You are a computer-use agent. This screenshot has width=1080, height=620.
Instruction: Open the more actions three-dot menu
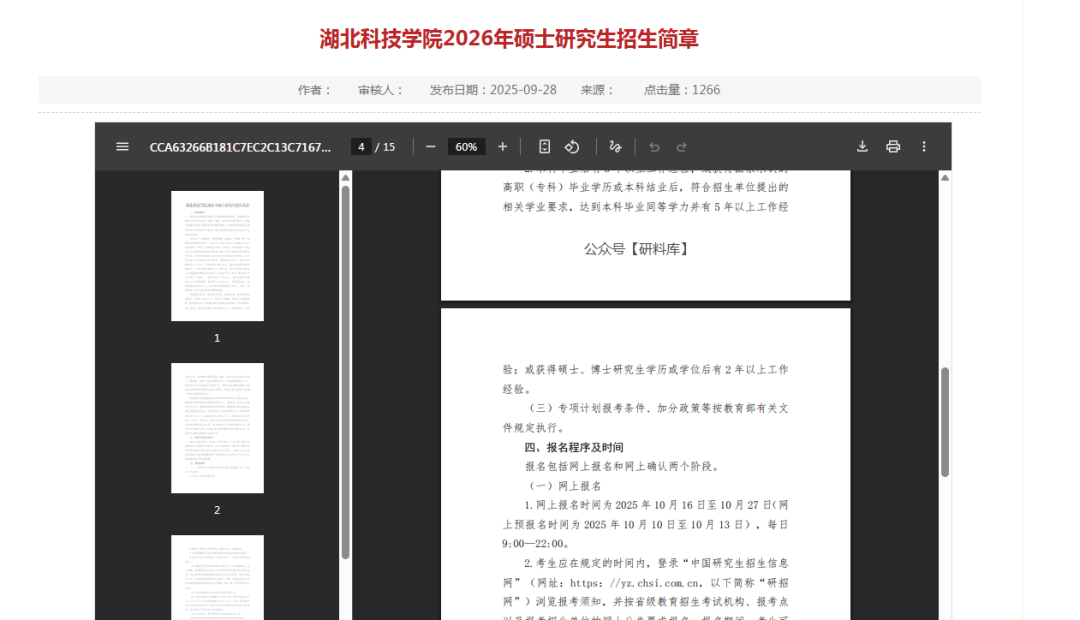(924, 147)
